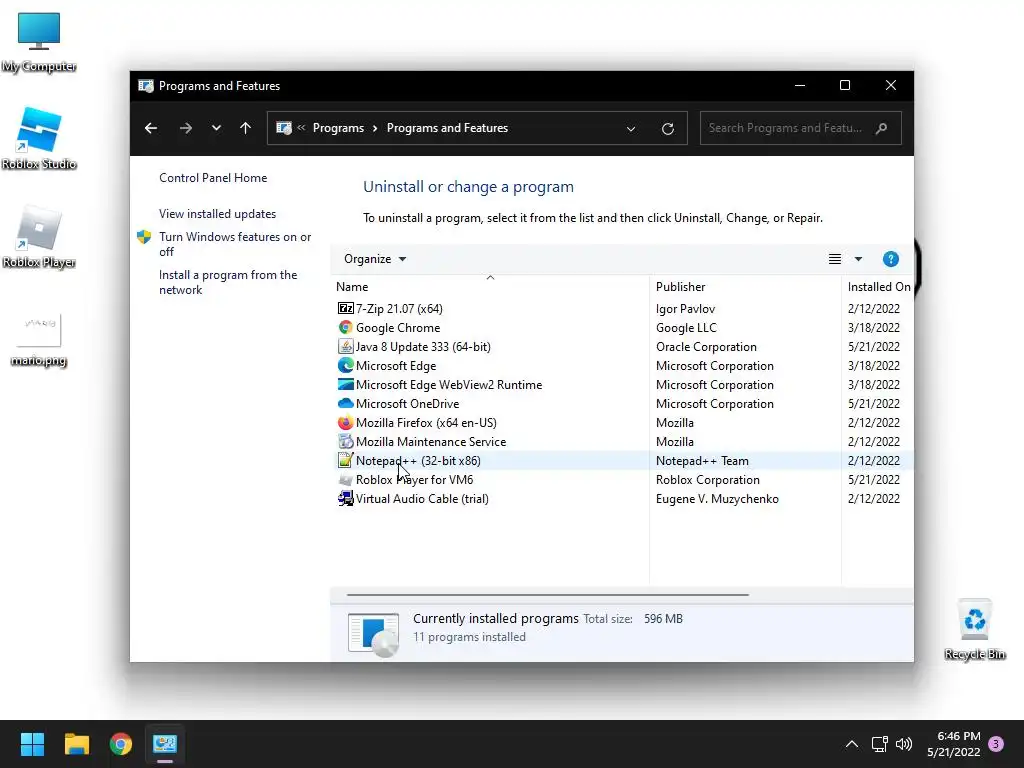The height and width of the screenshot is (768, 1024).
Task: Click Install a program from the network
Action: coord(228,282)
